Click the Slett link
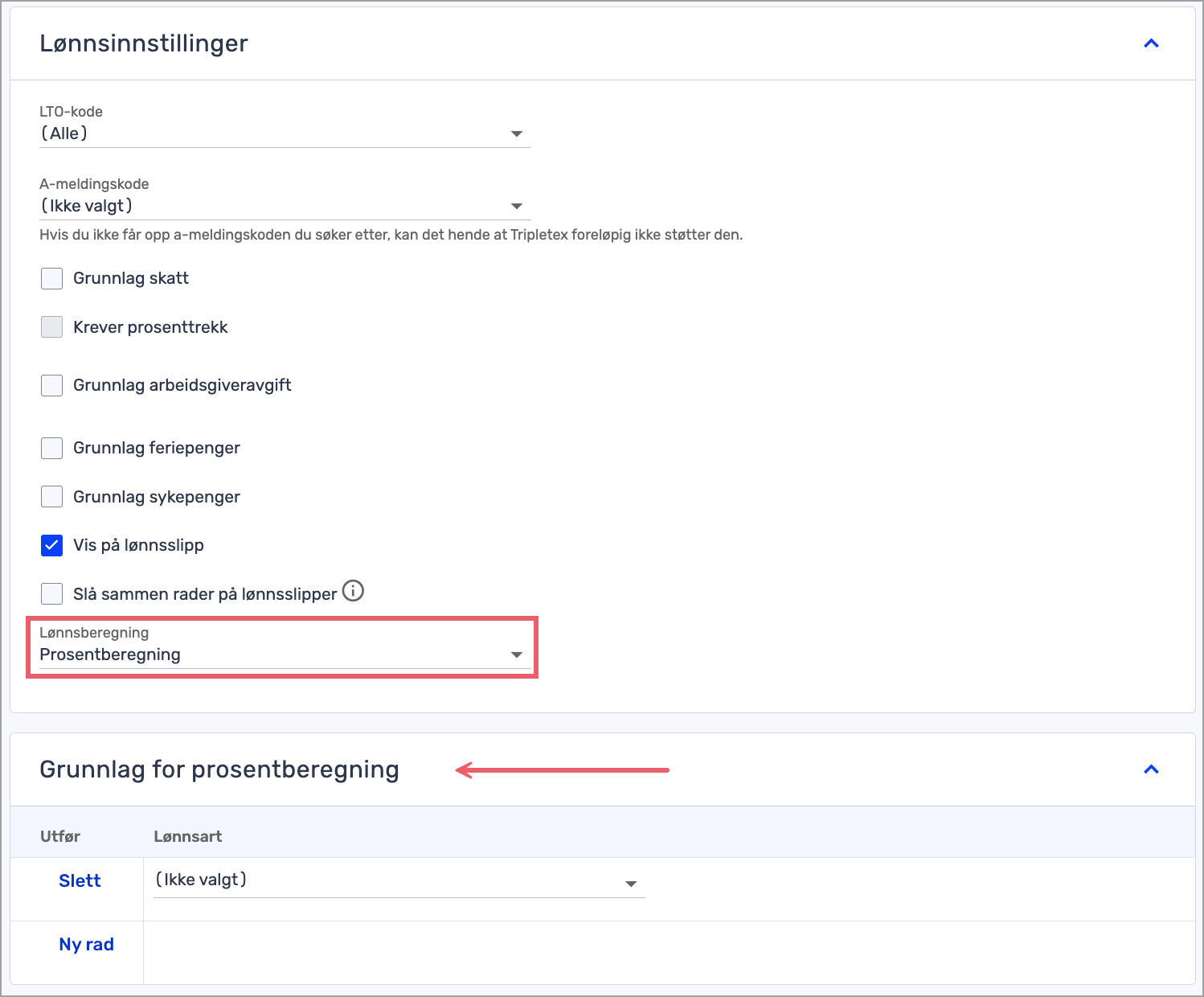Viewport: 1204px width, 997px height. click(80, 880)
